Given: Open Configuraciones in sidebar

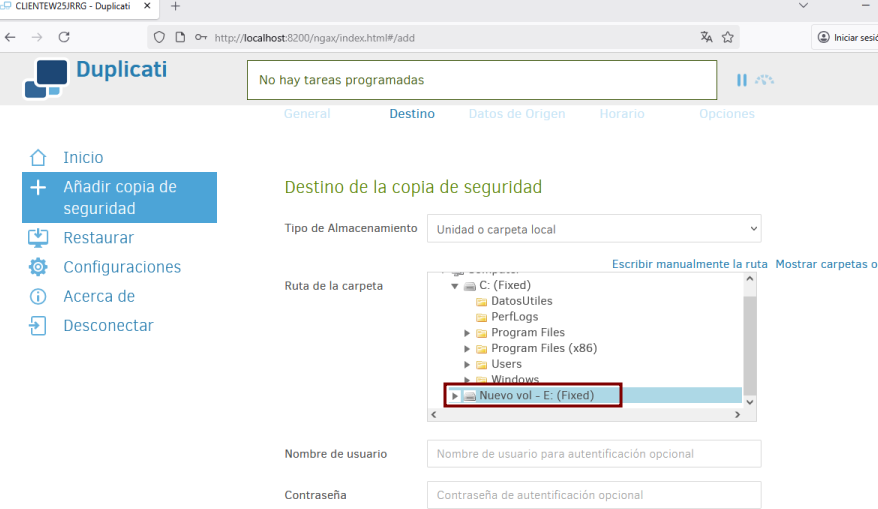Looking at the screenshot, I should [x=122, y=267].
